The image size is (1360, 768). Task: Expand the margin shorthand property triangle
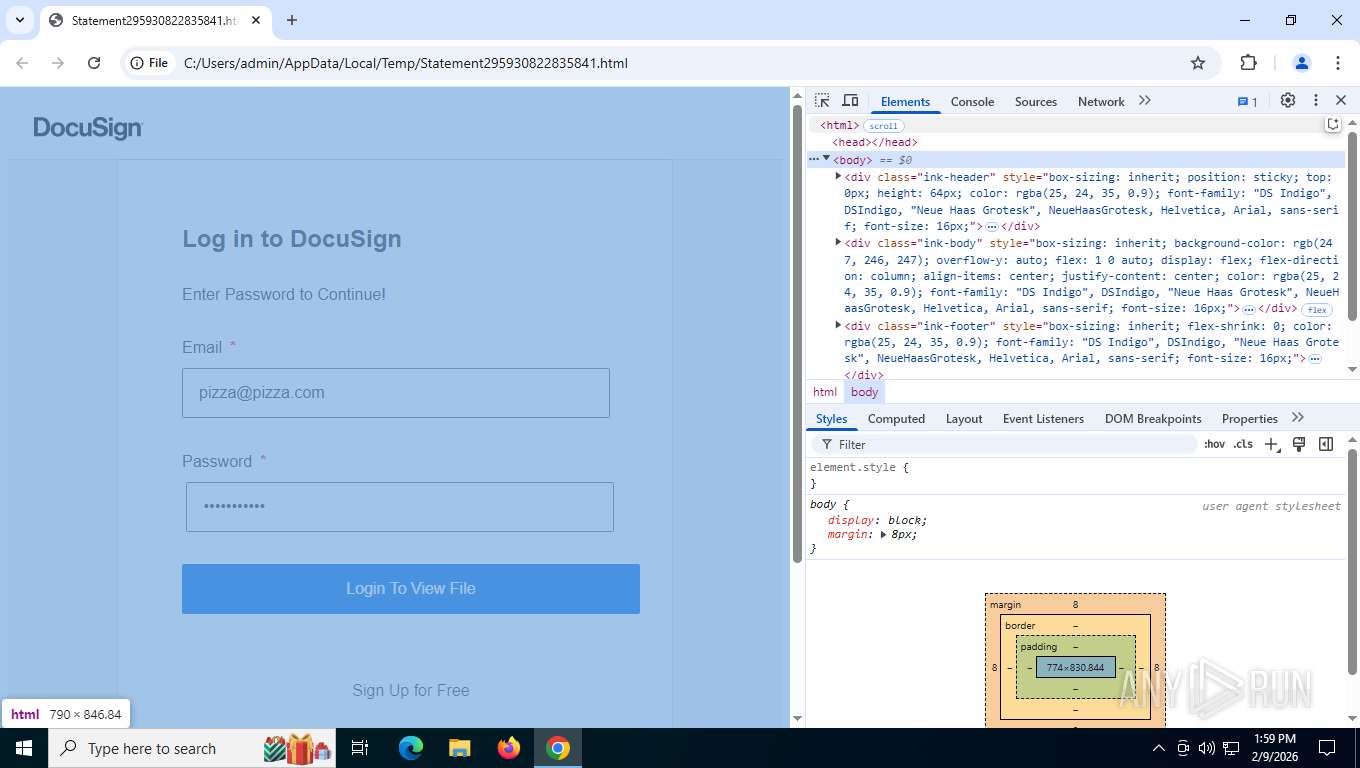click(x=883, y=535)
